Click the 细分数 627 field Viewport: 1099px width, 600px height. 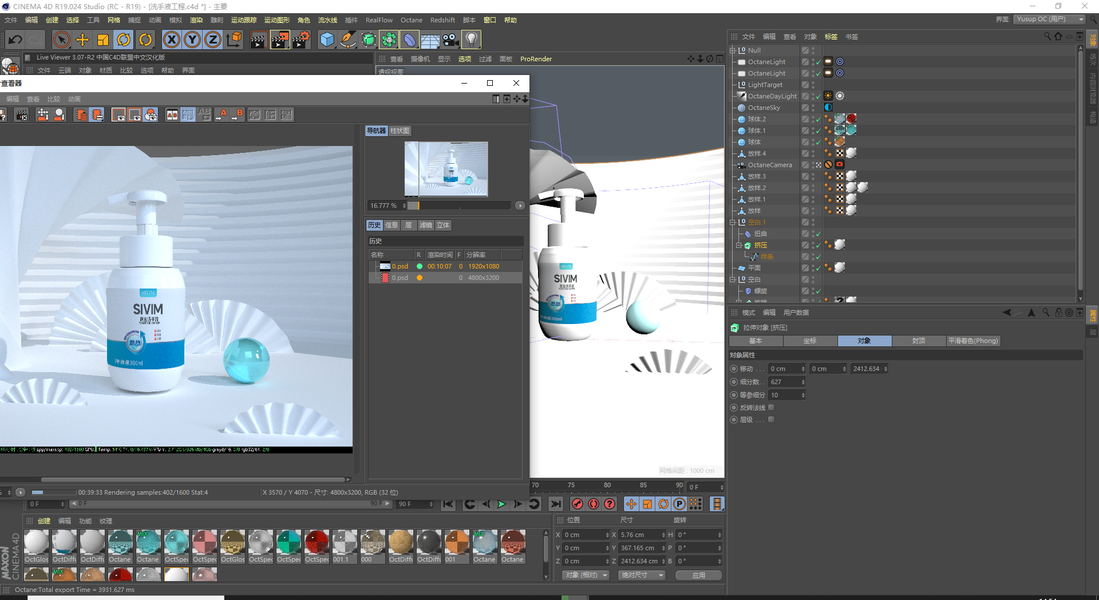pos(786,382)
